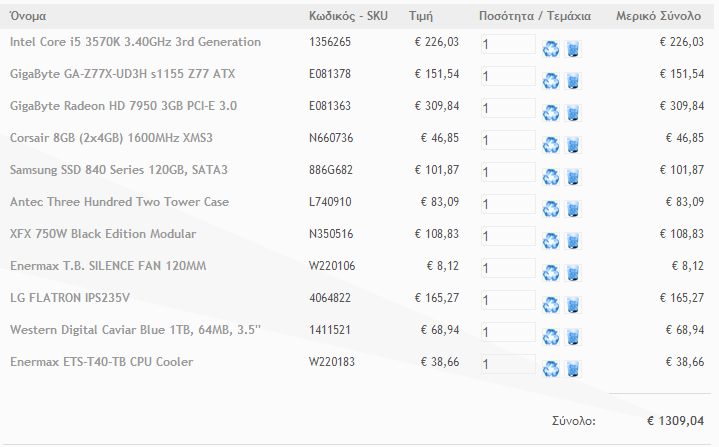Click quantity field for Enermax ETS-T40-TB CPU Cooler

click(508, 364)
